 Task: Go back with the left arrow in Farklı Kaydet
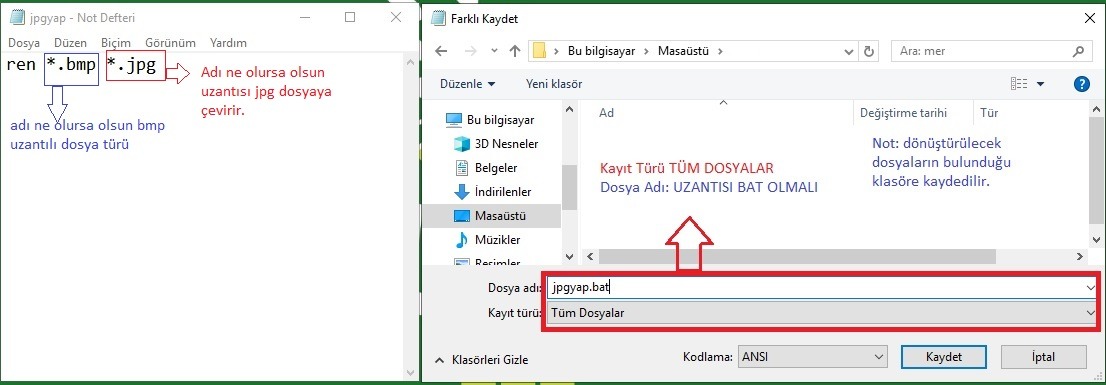click(442, 51)
